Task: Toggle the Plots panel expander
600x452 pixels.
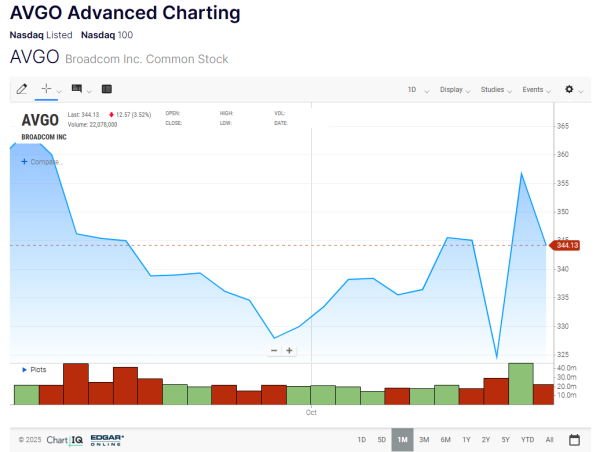Action: pos(34,369)
